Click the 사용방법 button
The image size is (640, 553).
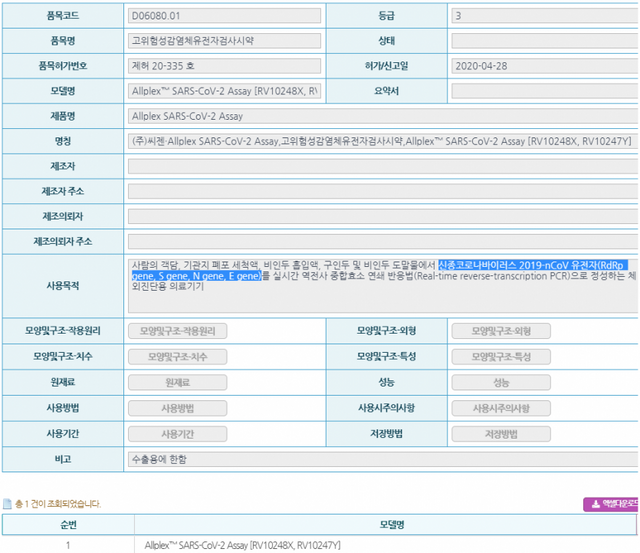pos(177,408)
